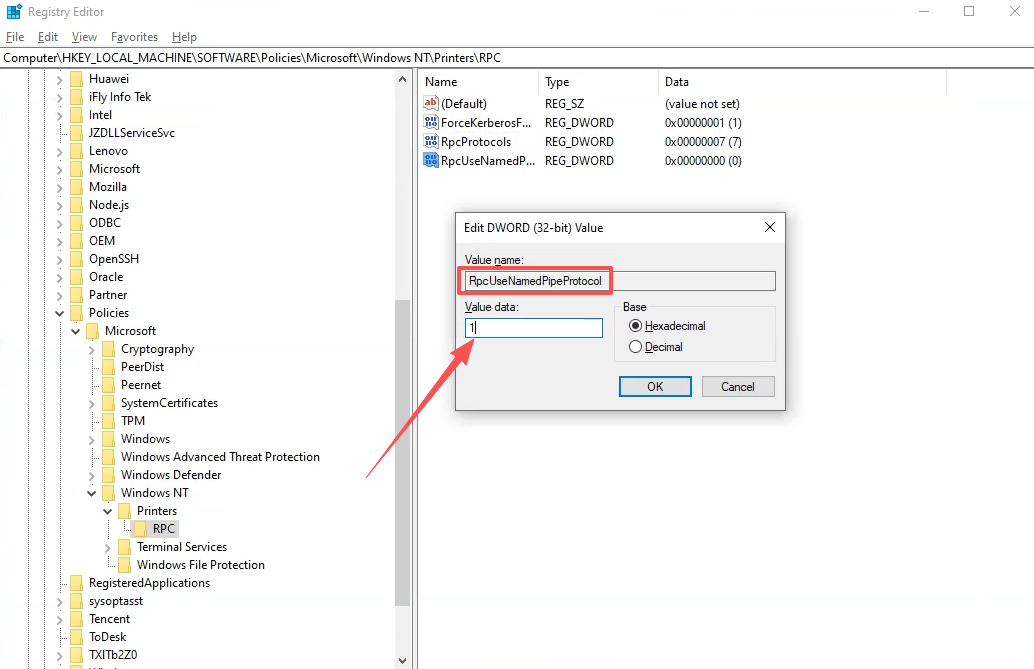Open the Edit menu
The image size is (1034, 669).
pyautogui.click(x=47, y=37)
